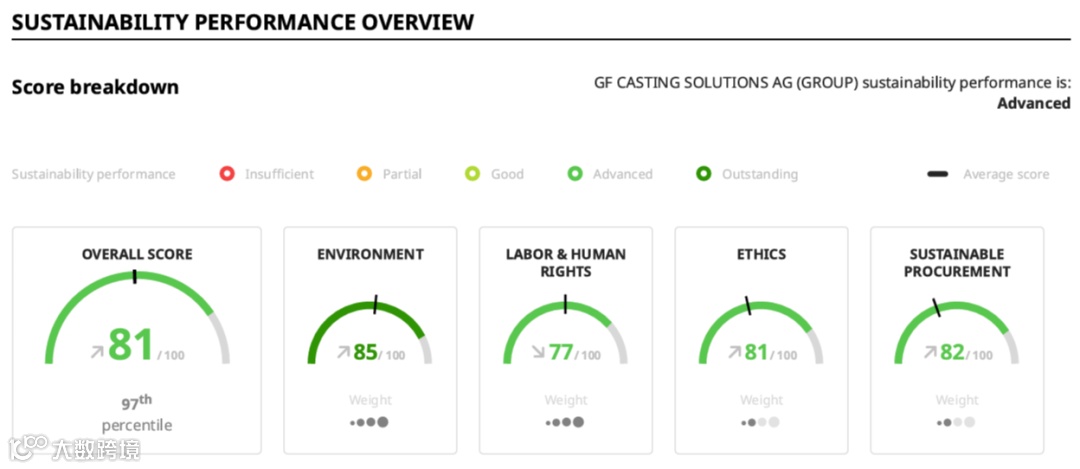This screenshot has height=469, width=1080.
Task: Select the OVERALL SCORE card title
Action: coord(137,255)
